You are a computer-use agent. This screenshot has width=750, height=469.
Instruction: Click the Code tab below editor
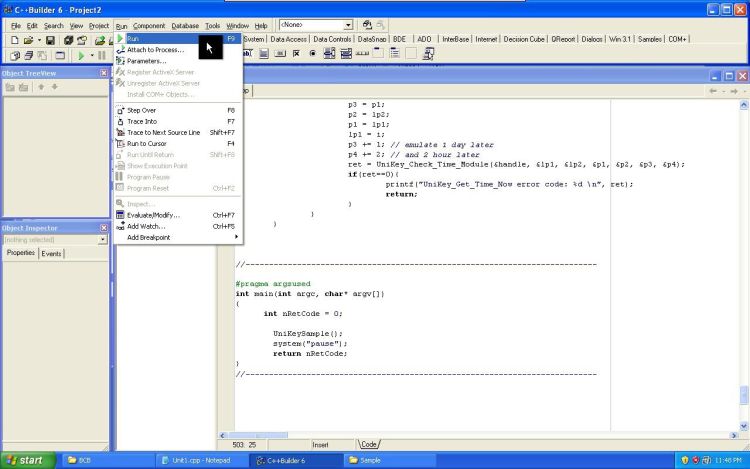(368, 445)
